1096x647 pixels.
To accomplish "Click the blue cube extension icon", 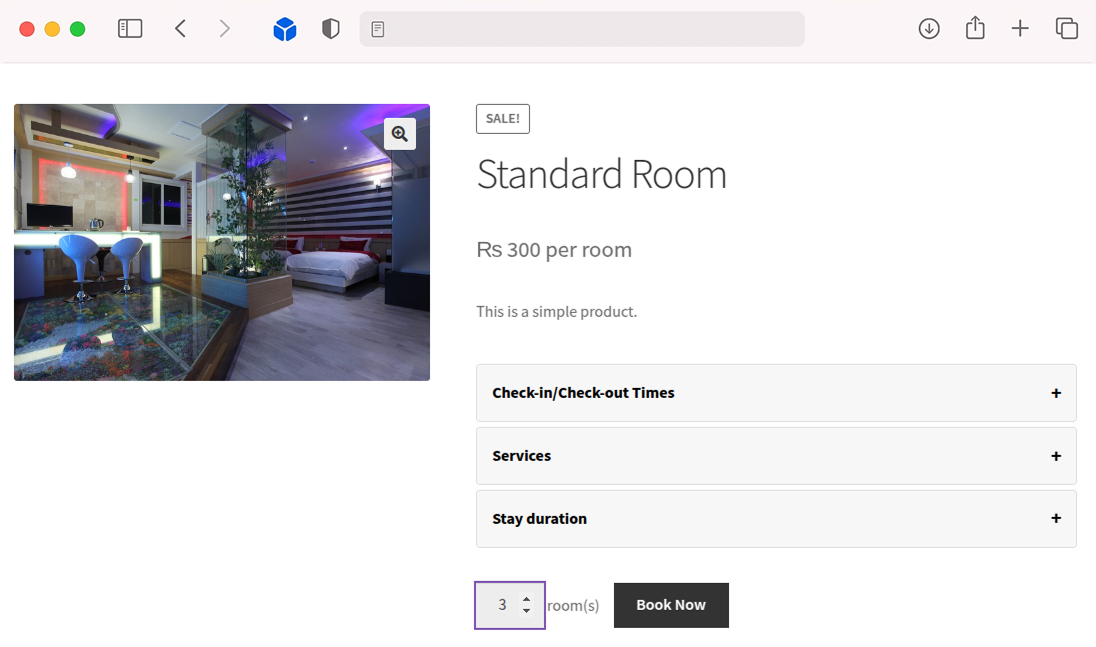I will tap(285, 30).
